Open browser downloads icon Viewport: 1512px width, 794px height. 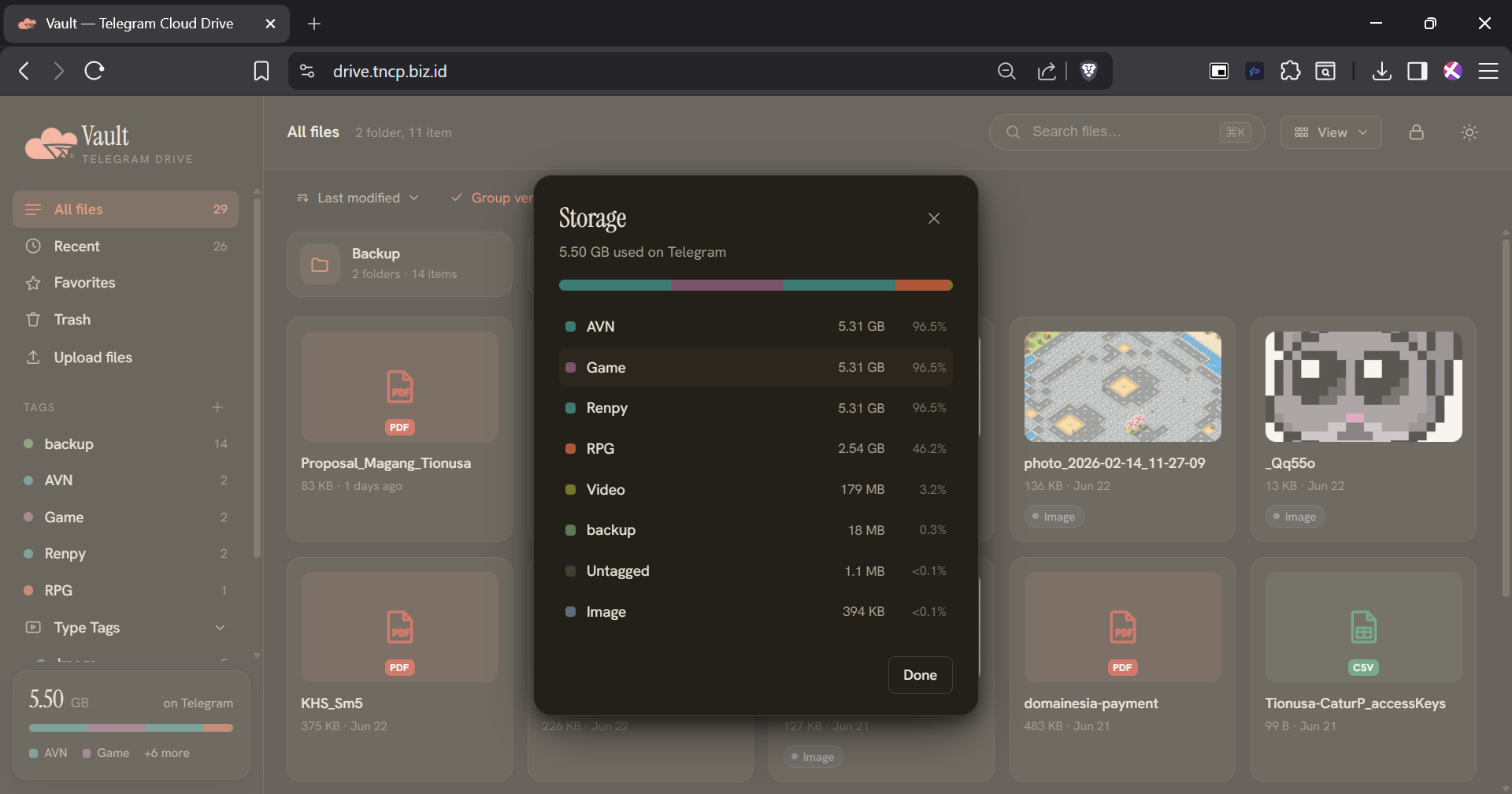click(x=1381, y=71)
